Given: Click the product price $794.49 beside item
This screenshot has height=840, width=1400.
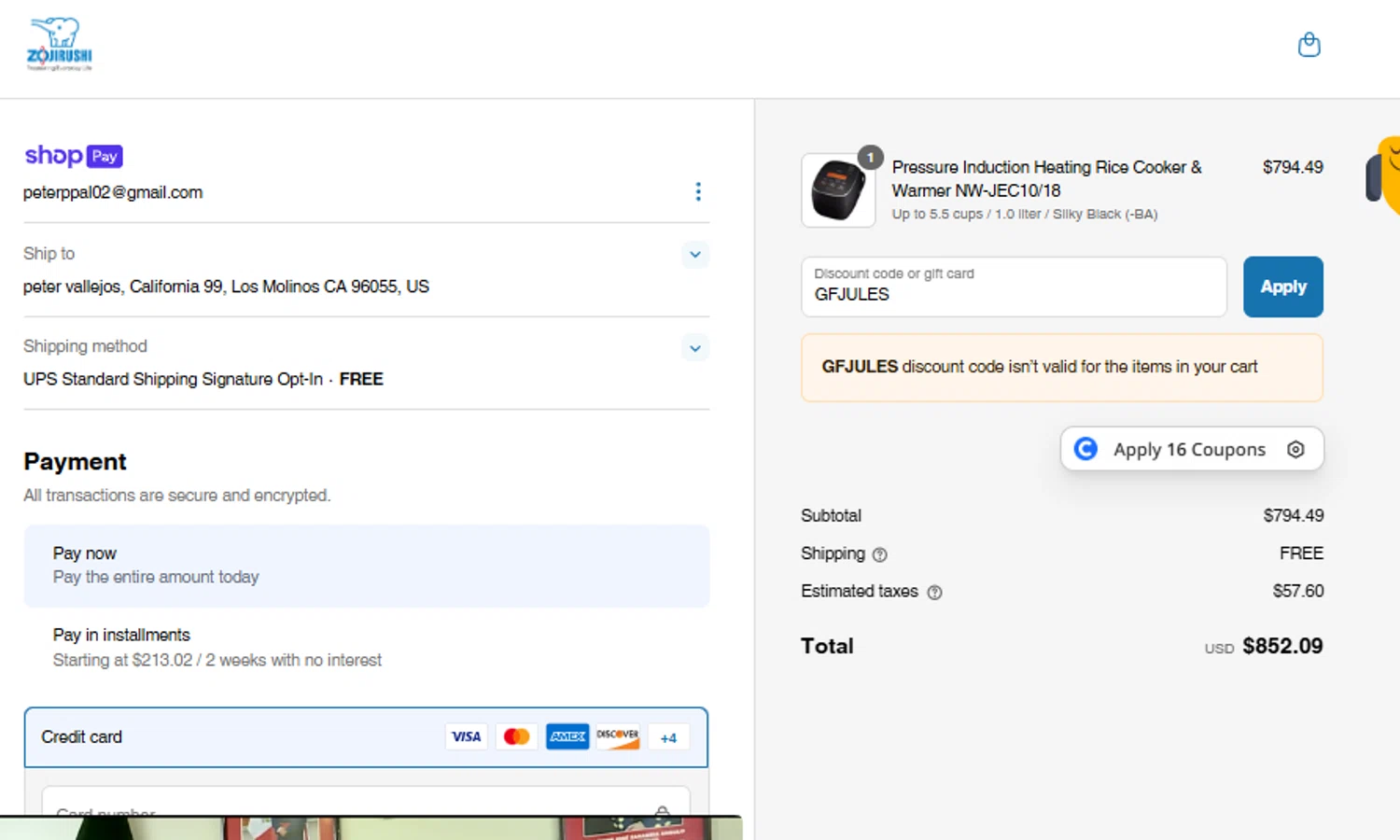Looking at the screenshot, I should 1293,167.
